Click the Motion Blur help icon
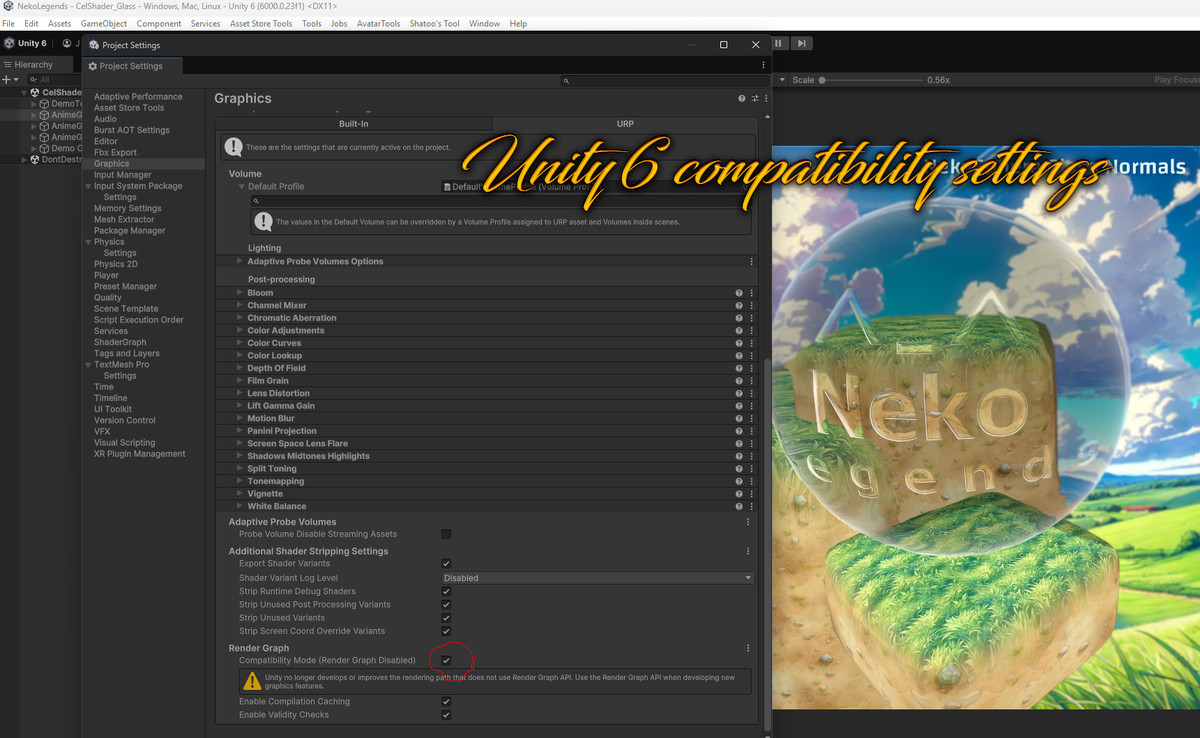Viewport: 1200px width, 738px height. click(x=739, y=418)
